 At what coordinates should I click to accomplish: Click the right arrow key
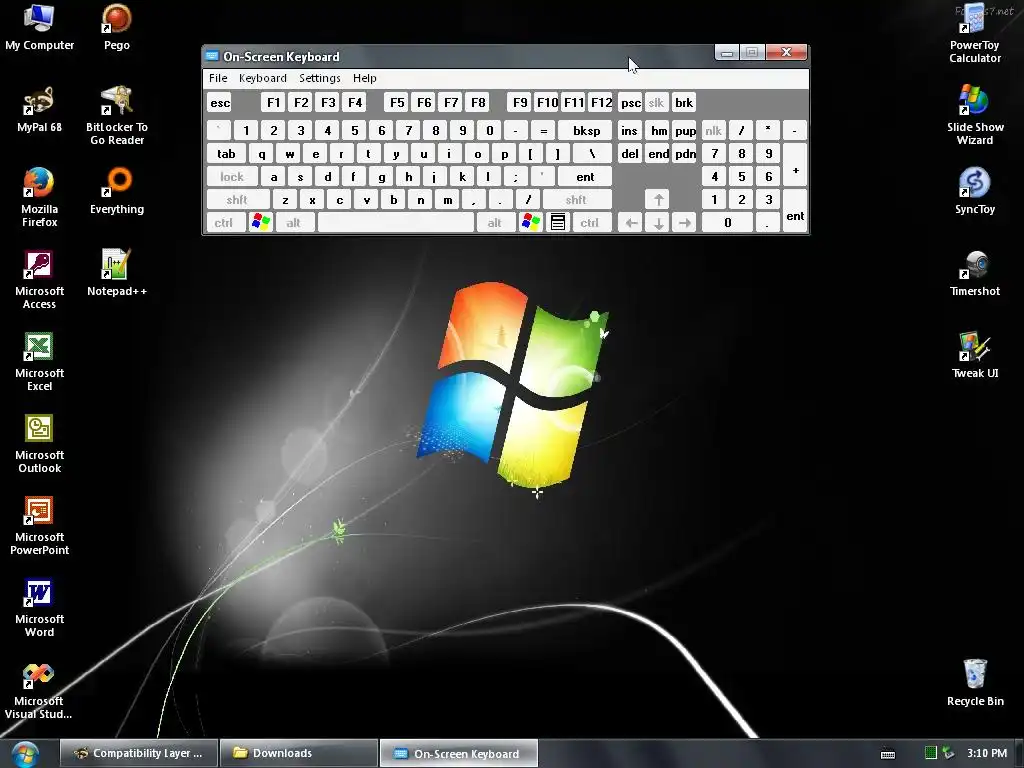[684, 222]
